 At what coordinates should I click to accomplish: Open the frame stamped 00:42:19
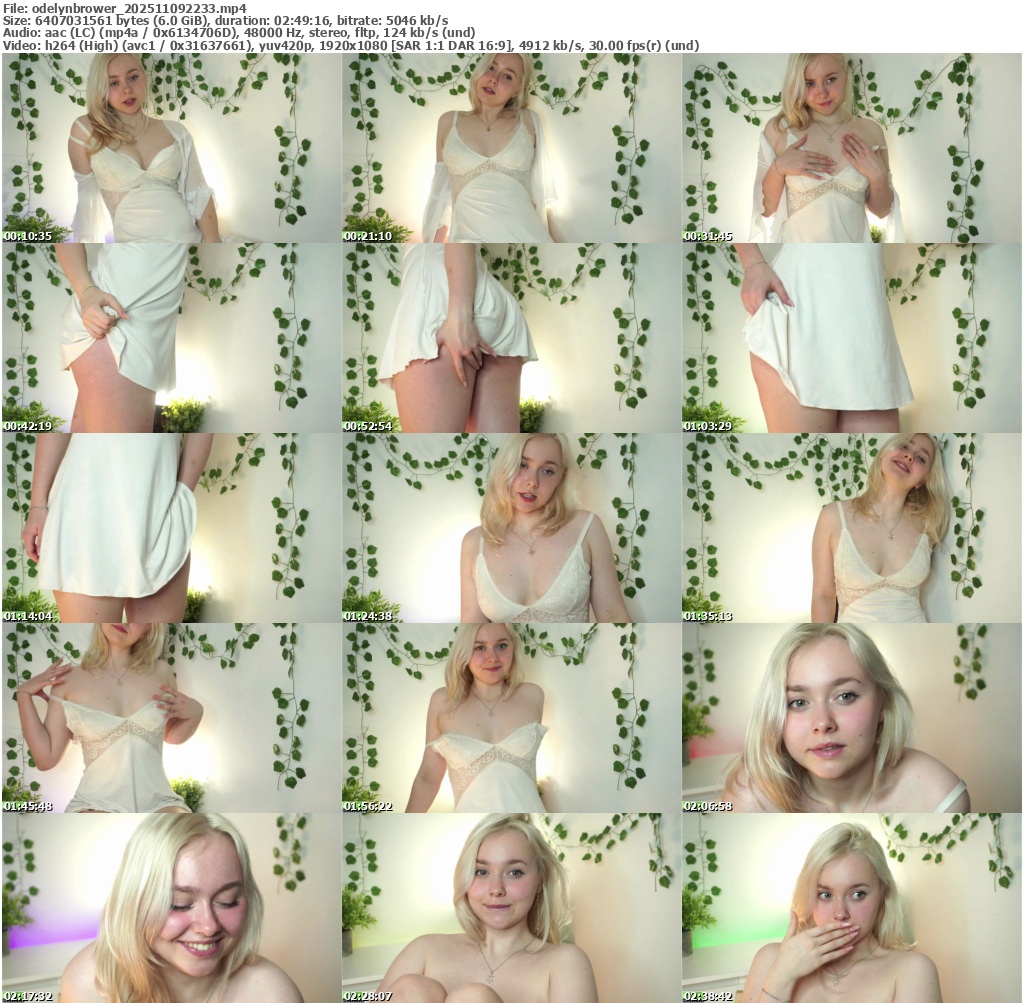(171, 338)
